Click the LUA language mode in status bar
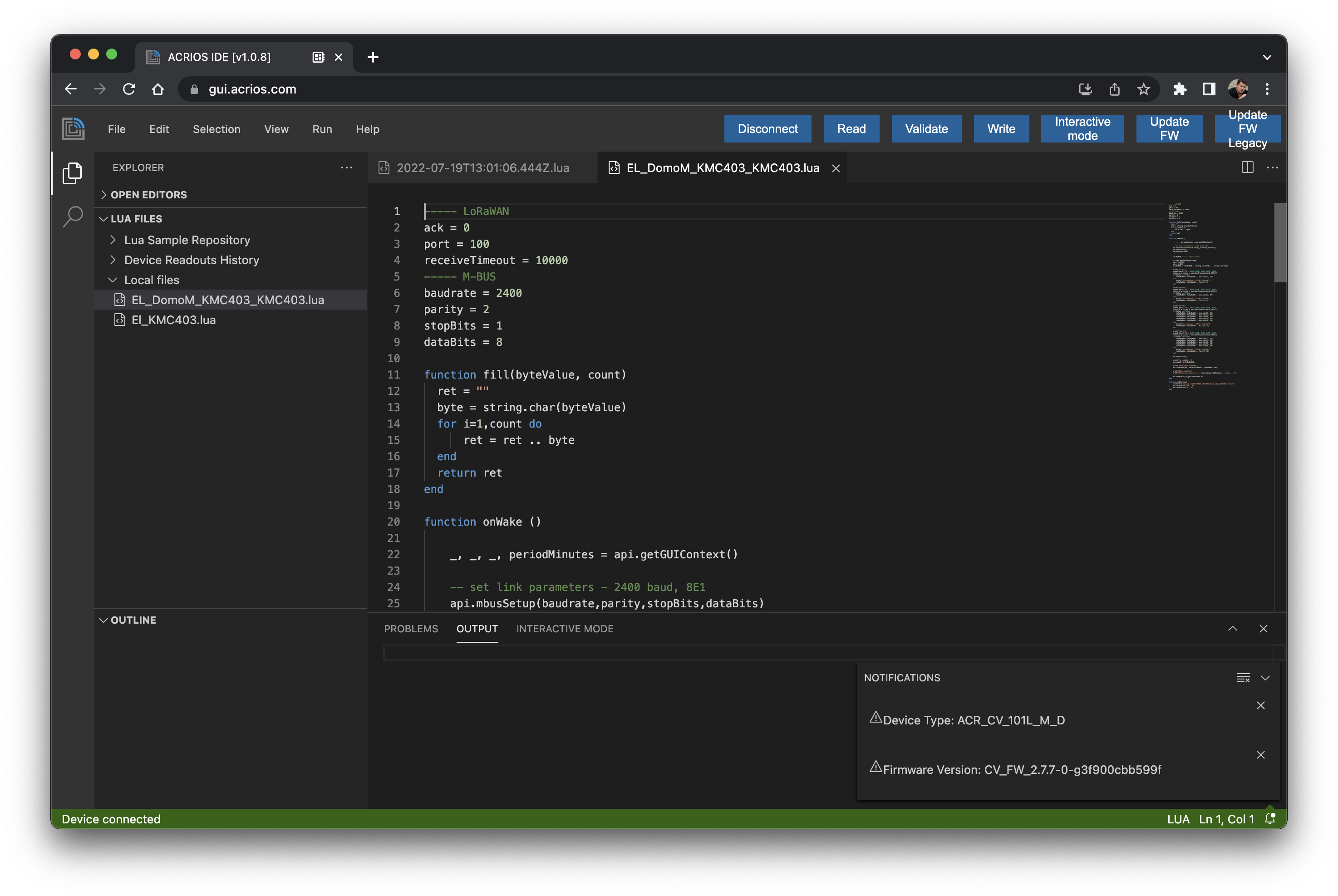The height and width of the screenshot is (896, 1338). click(1177, 819)
